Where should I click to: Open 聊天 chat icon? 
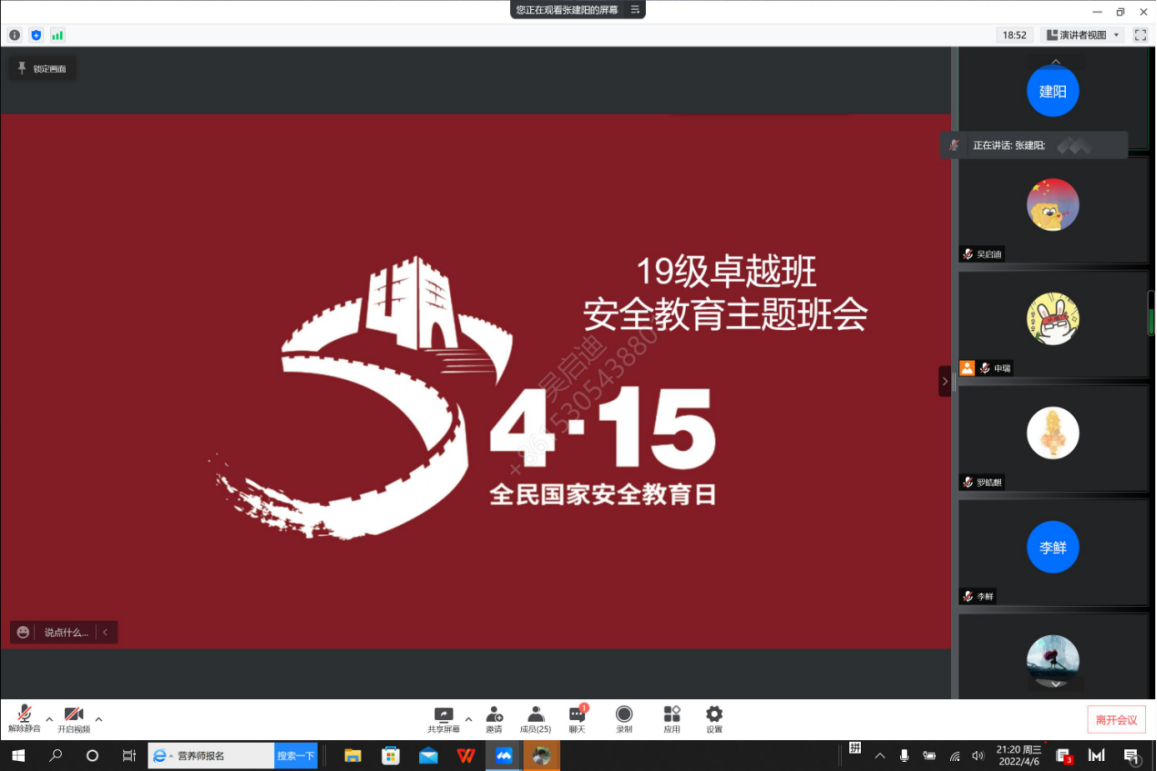pos(577,719)
